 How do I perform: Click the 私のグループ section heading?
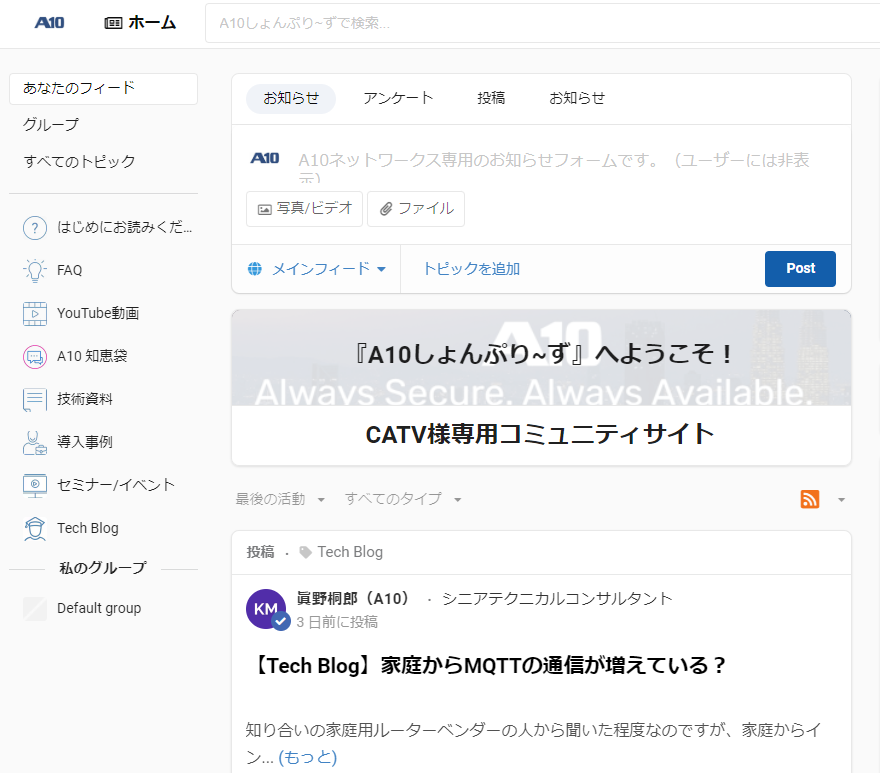[103, 568]
